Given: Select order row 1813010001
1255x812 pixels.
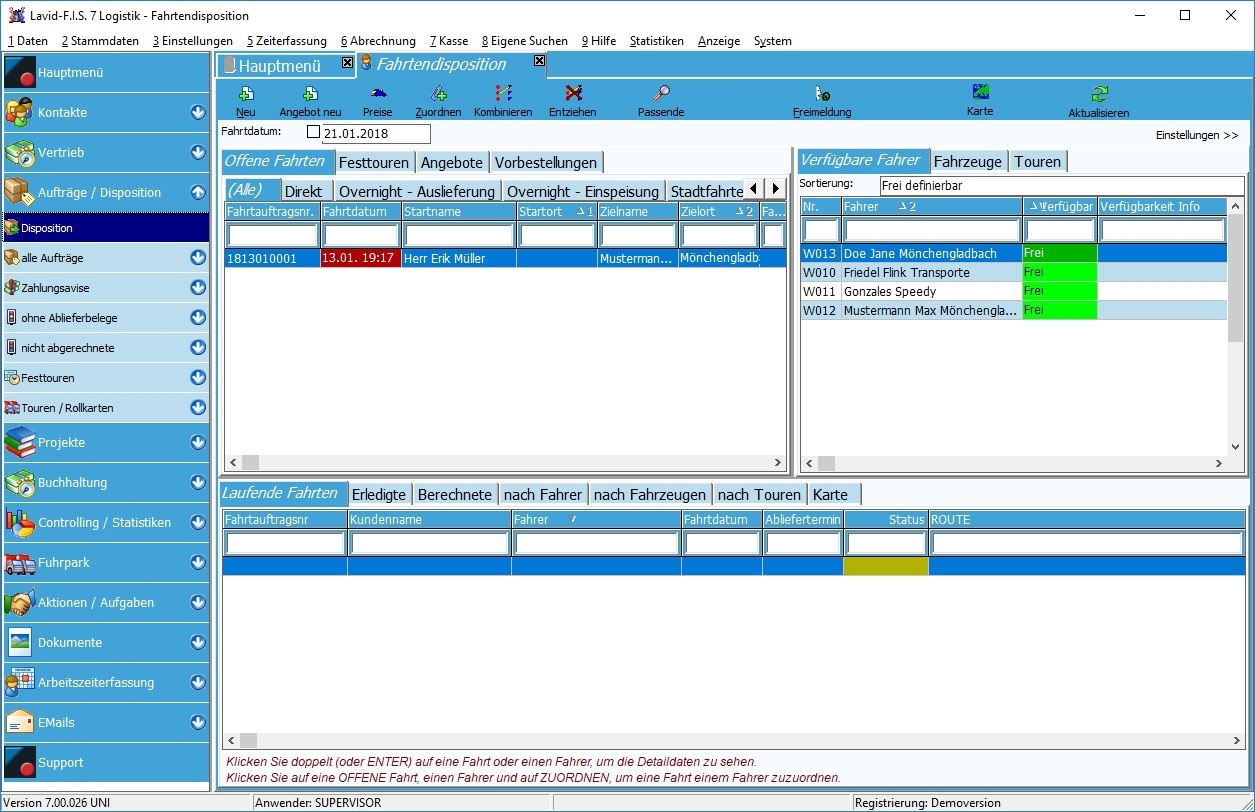Looking at the screenshot, I should pos(505,258).
